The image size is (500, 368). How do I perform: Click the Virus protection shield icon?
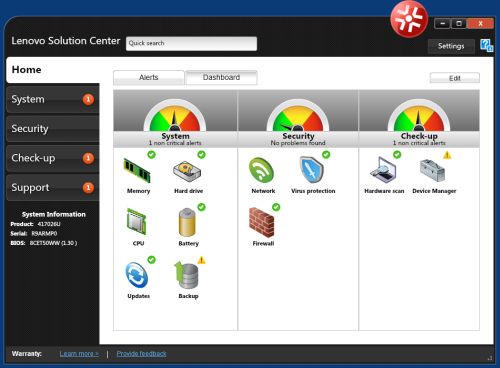(x=311, y=170)
